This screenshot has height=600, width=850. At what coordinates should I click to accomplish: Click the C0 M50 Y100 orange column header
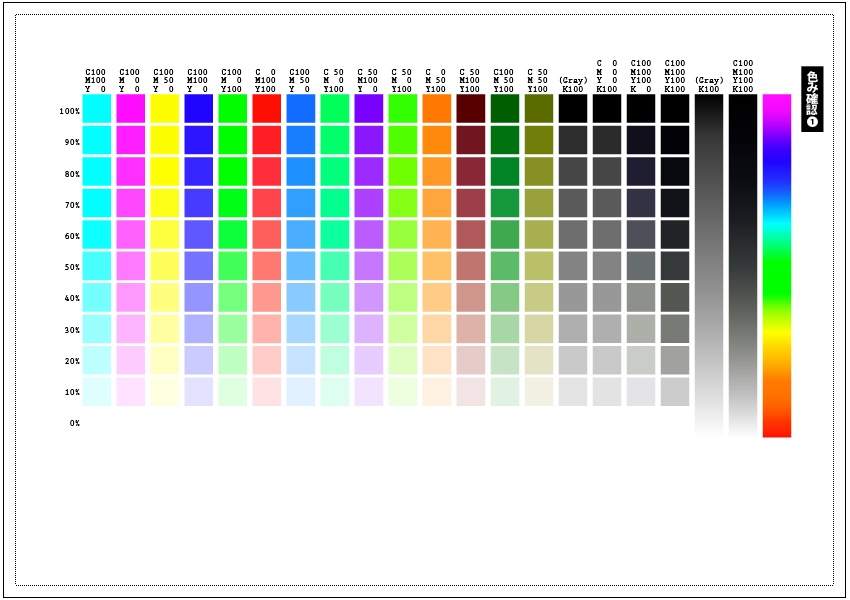(x=436, y=80)
